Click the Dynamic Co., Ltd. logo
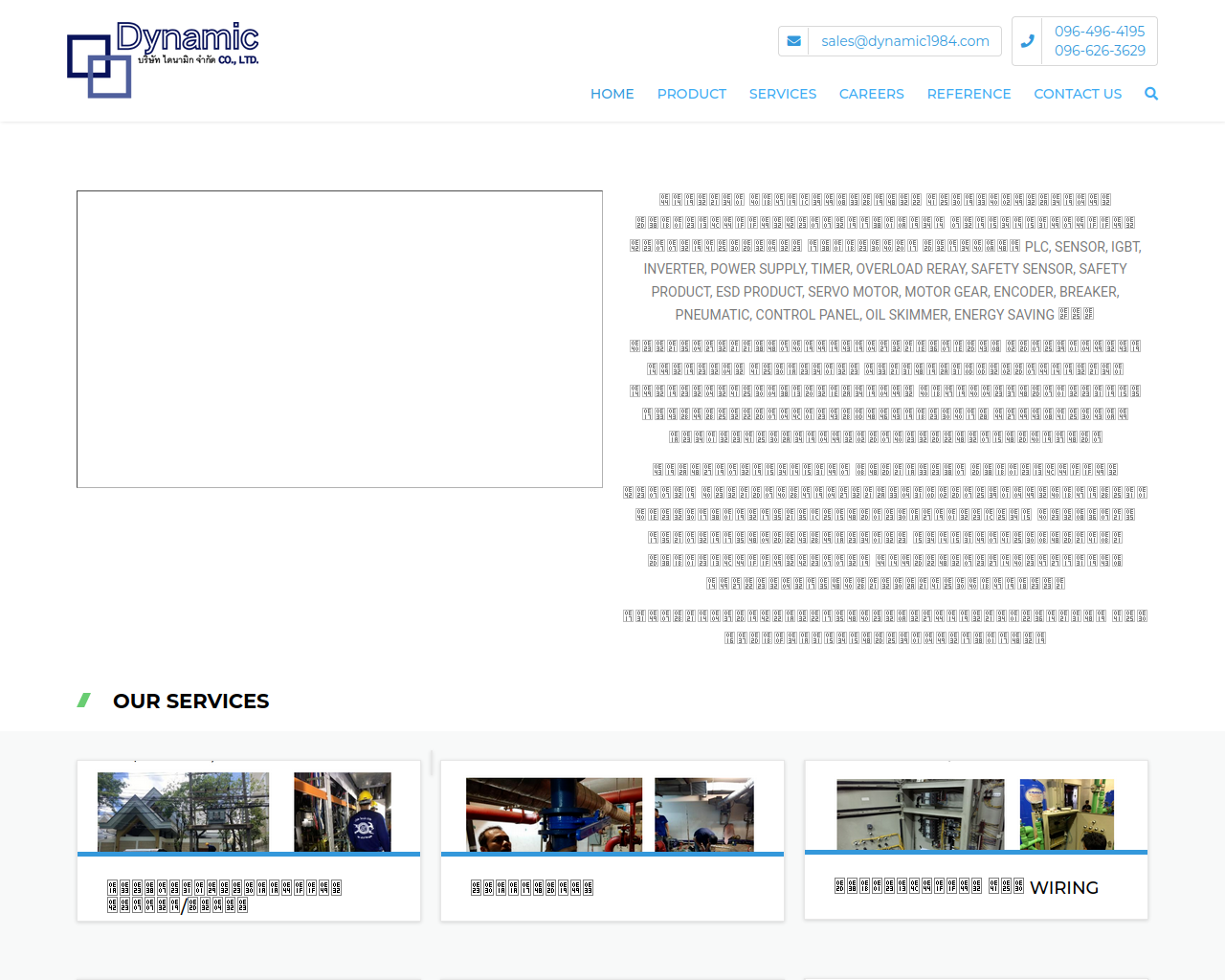The image size is (1225, 980). pos(163,59)
